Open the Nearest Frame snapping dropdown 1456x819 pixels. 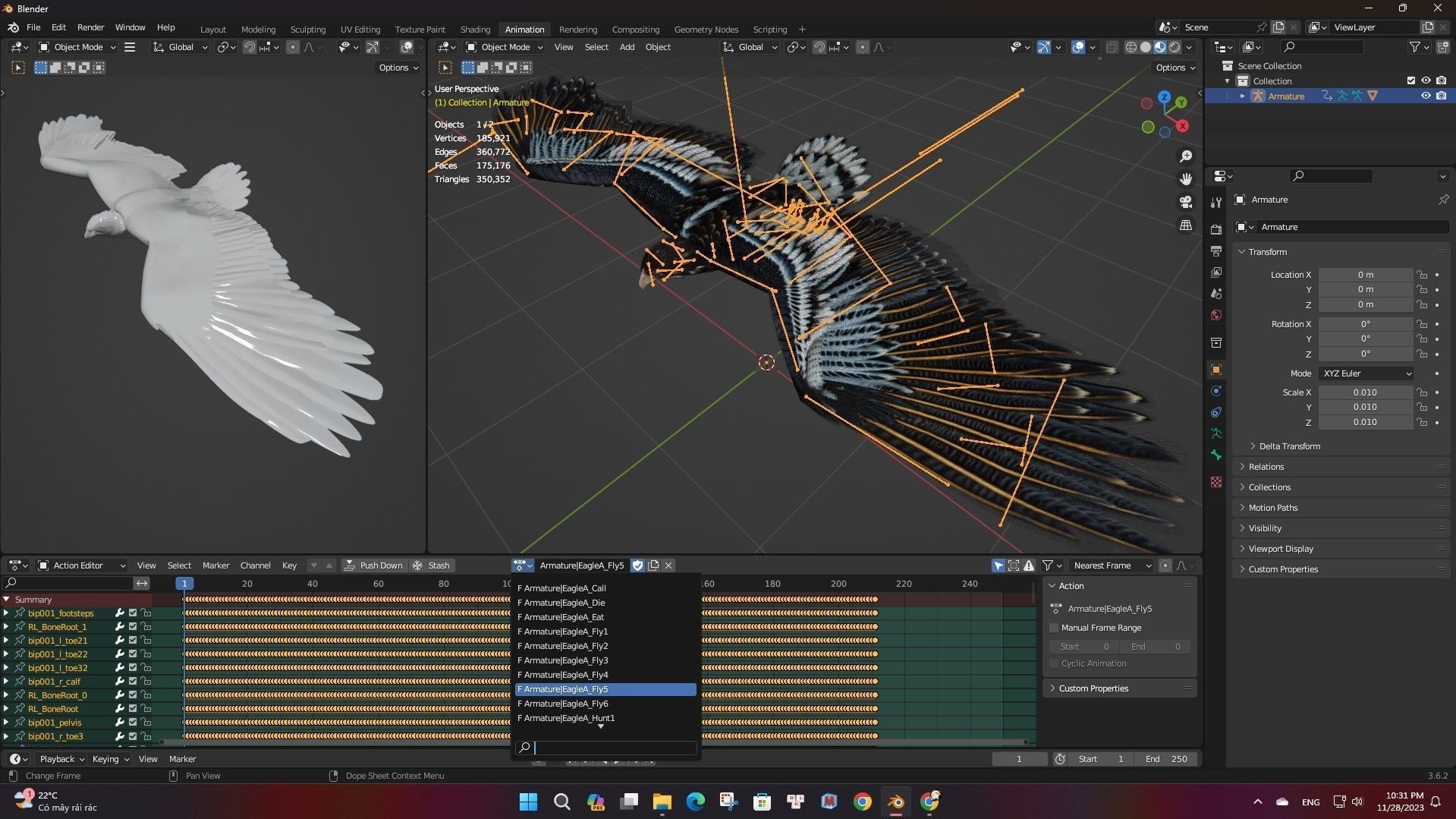1110,565
